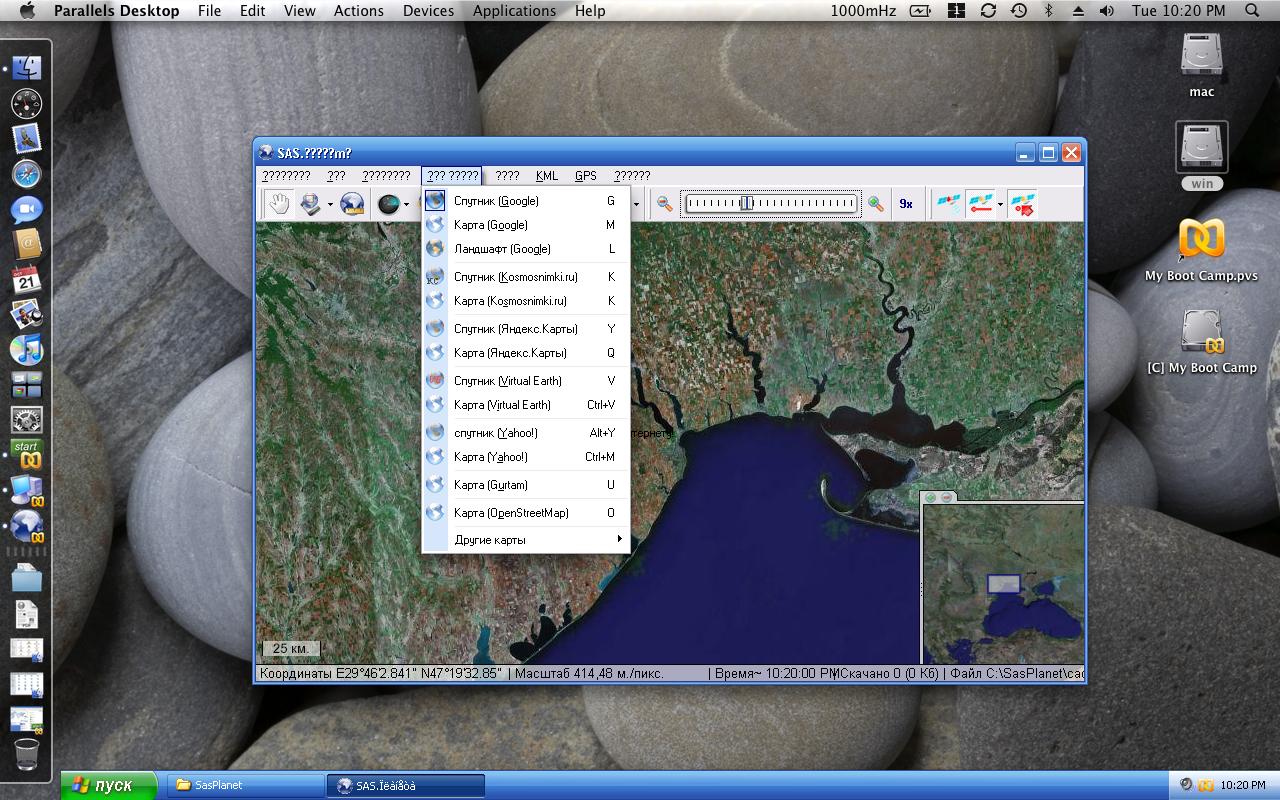Click the zoom in magnifier
The width and height of the screenshot is (1280, 800).
point(876,204)
